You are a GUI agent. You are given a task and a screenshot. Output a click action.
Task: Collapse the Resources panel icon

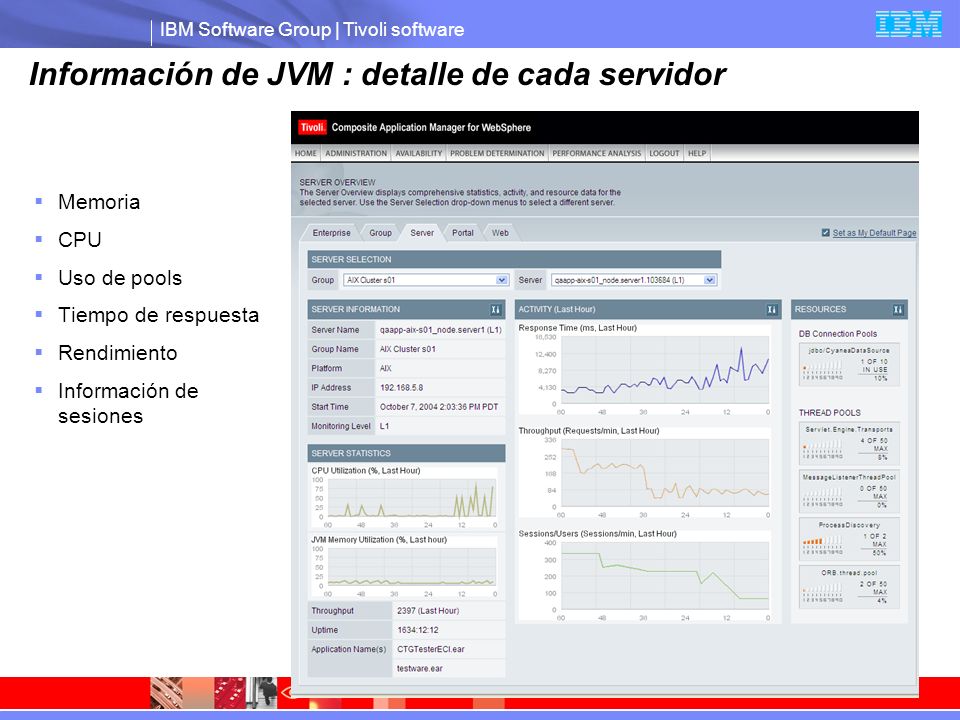pyautogui.click(x=898, y=310)
